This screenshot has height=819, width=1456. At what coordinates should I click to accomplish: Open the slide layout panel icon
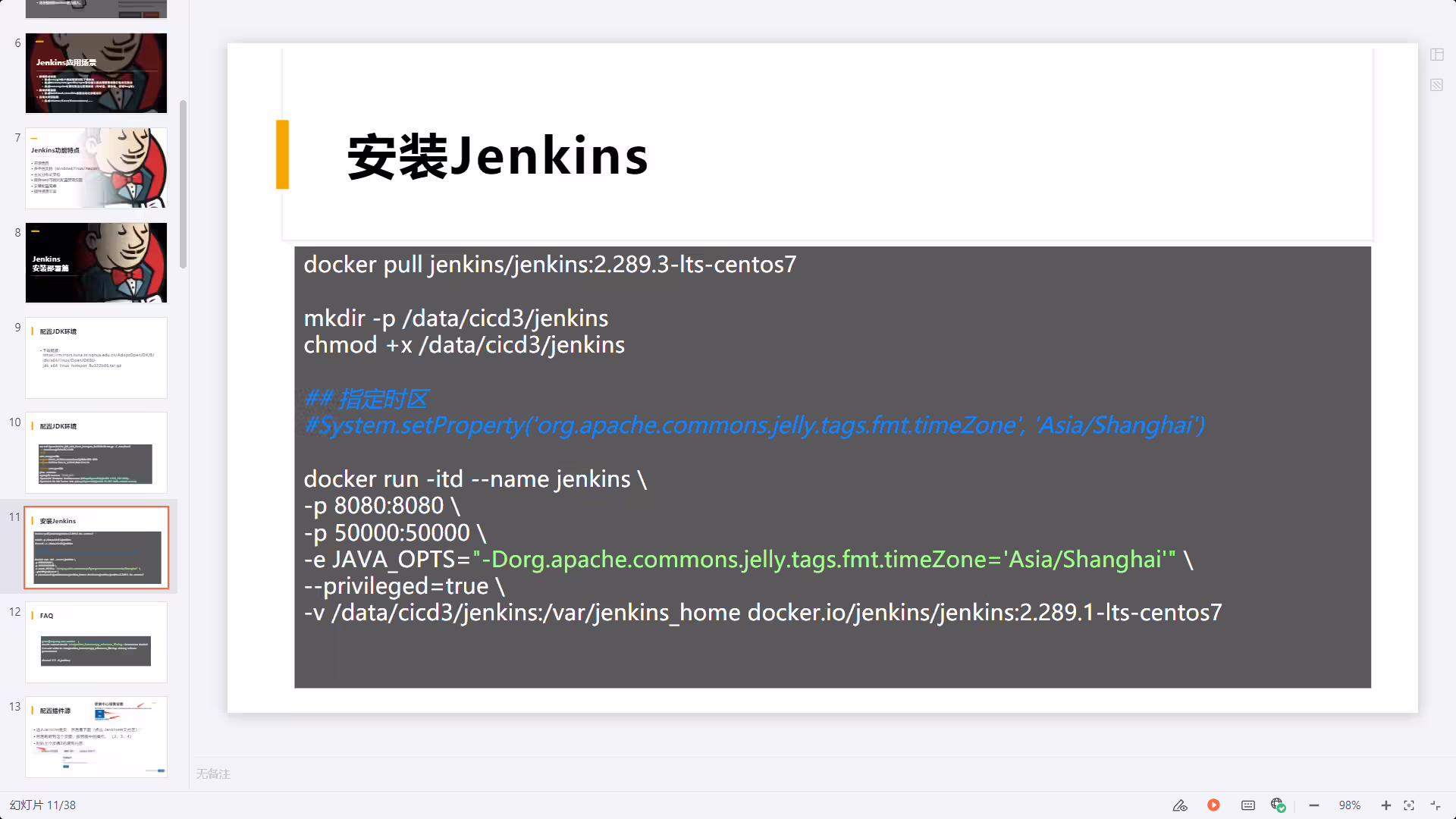(x=1436, y=55)
